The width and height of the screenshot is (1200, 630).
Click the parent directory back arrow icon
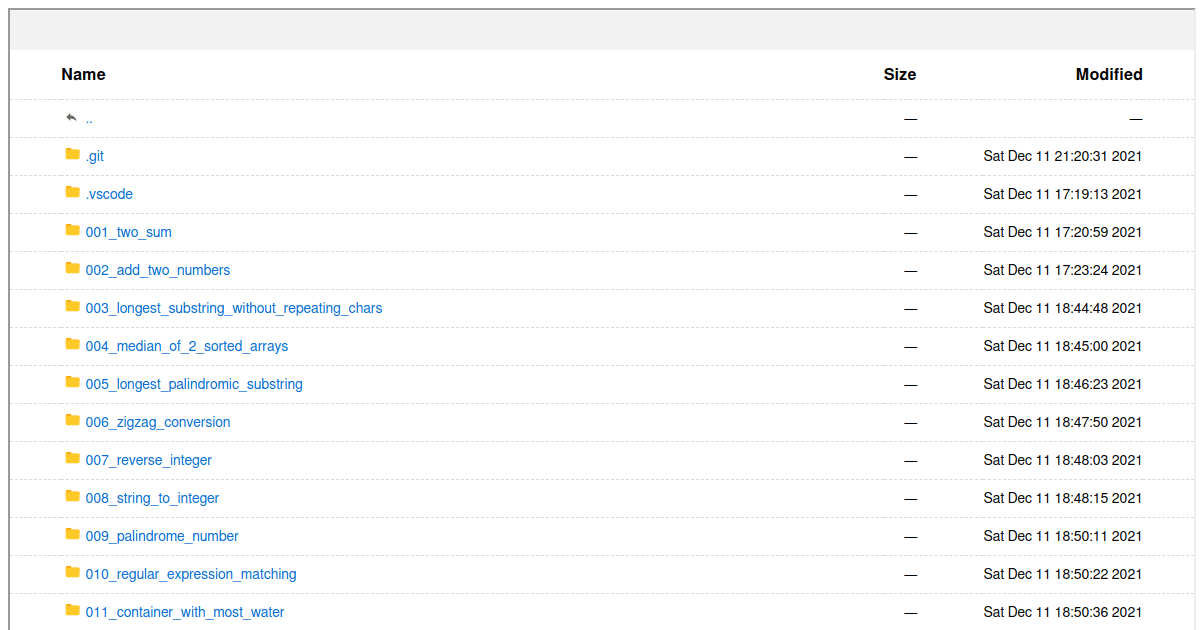coord(71,117)
